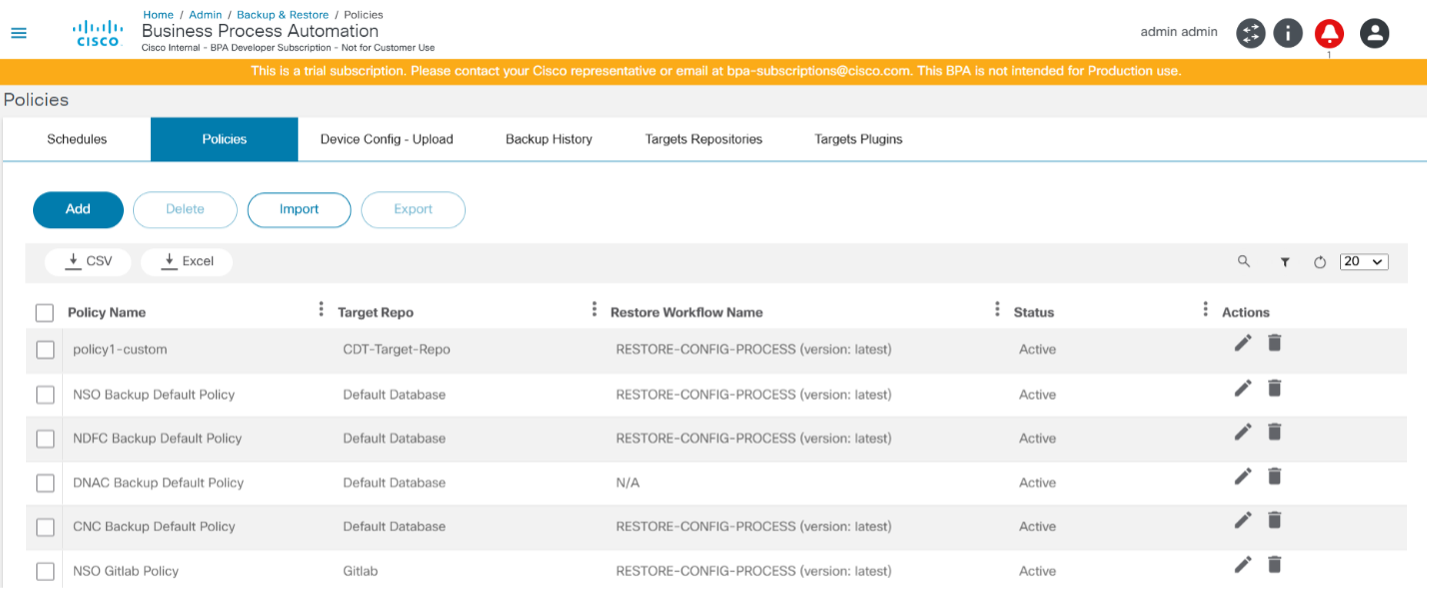Click the refresh icon beside page size
Image resolution: width=1430 pixels, height=592 pixels.
pyautogui.click(x=1320, y=262)
